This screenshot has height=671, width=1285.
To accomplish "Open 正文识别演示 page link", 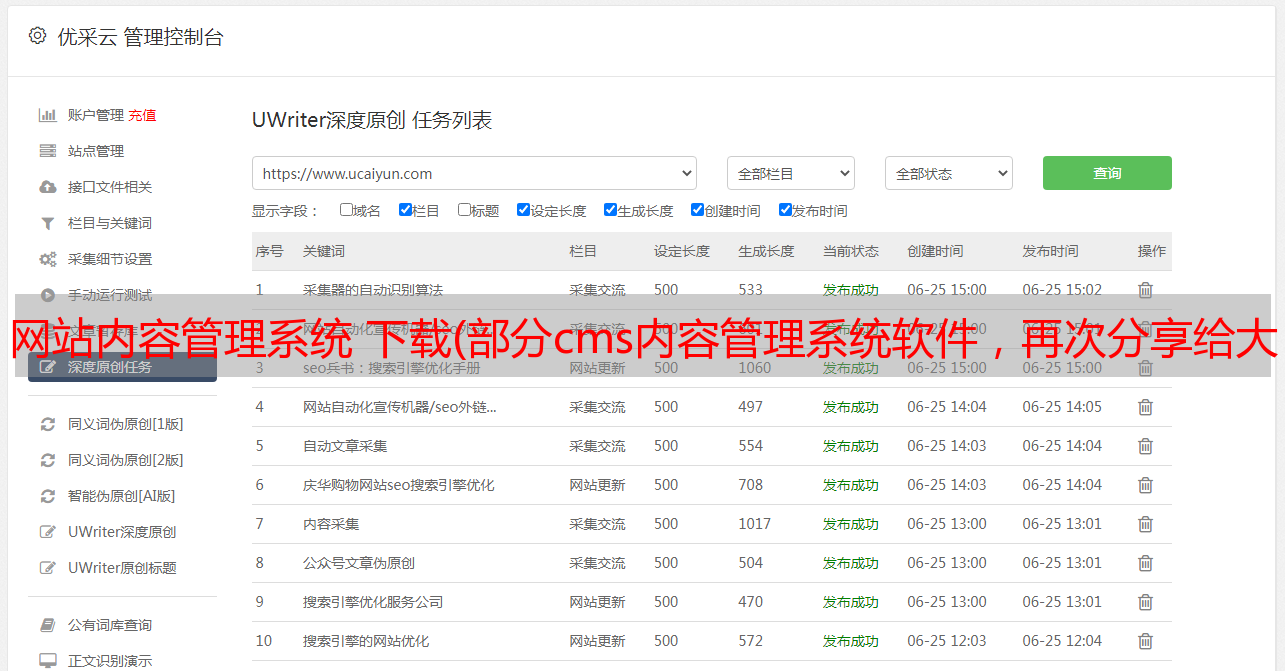I will coord(110,661).
